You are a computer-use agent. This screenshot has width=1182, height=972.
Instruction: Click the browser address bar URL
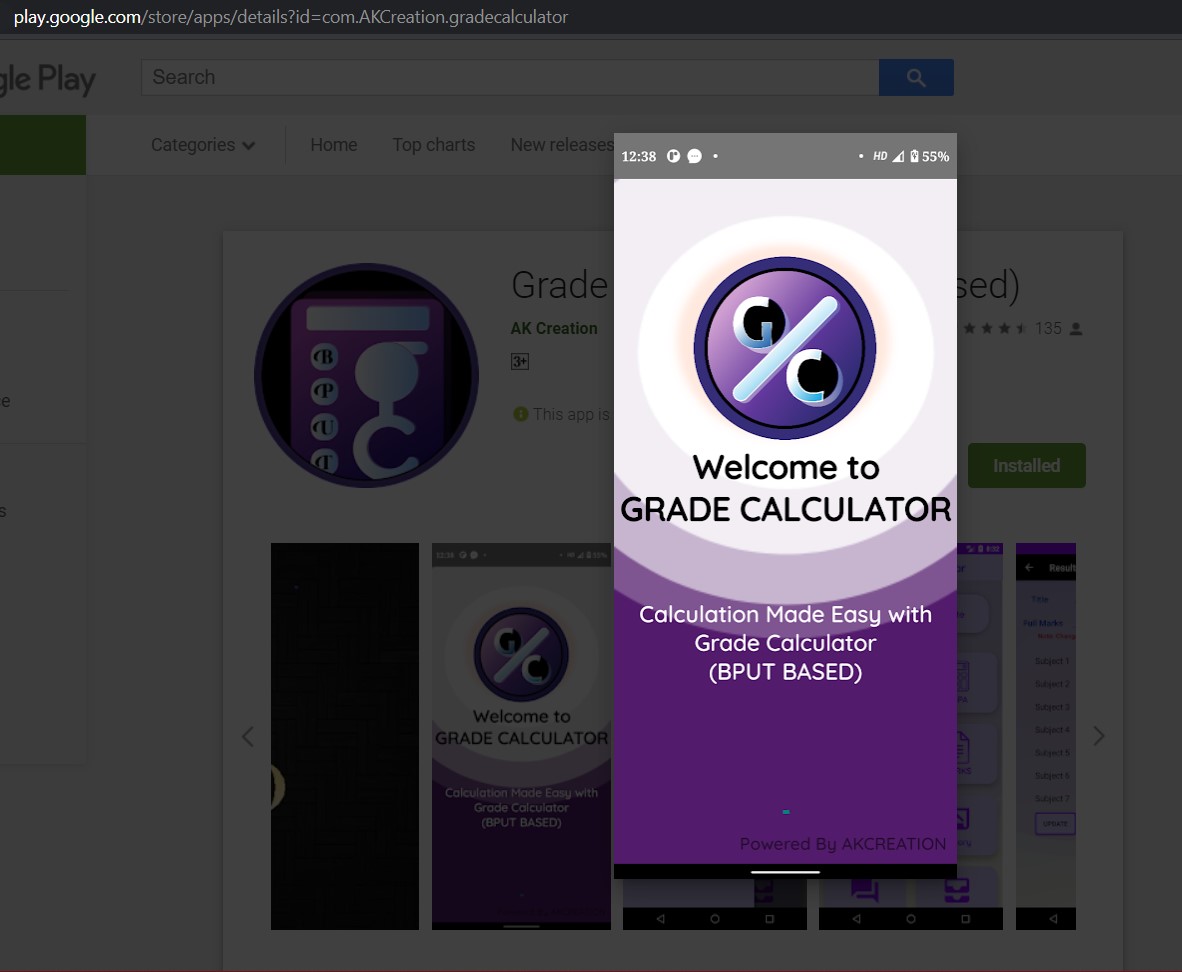coord(291,17)
